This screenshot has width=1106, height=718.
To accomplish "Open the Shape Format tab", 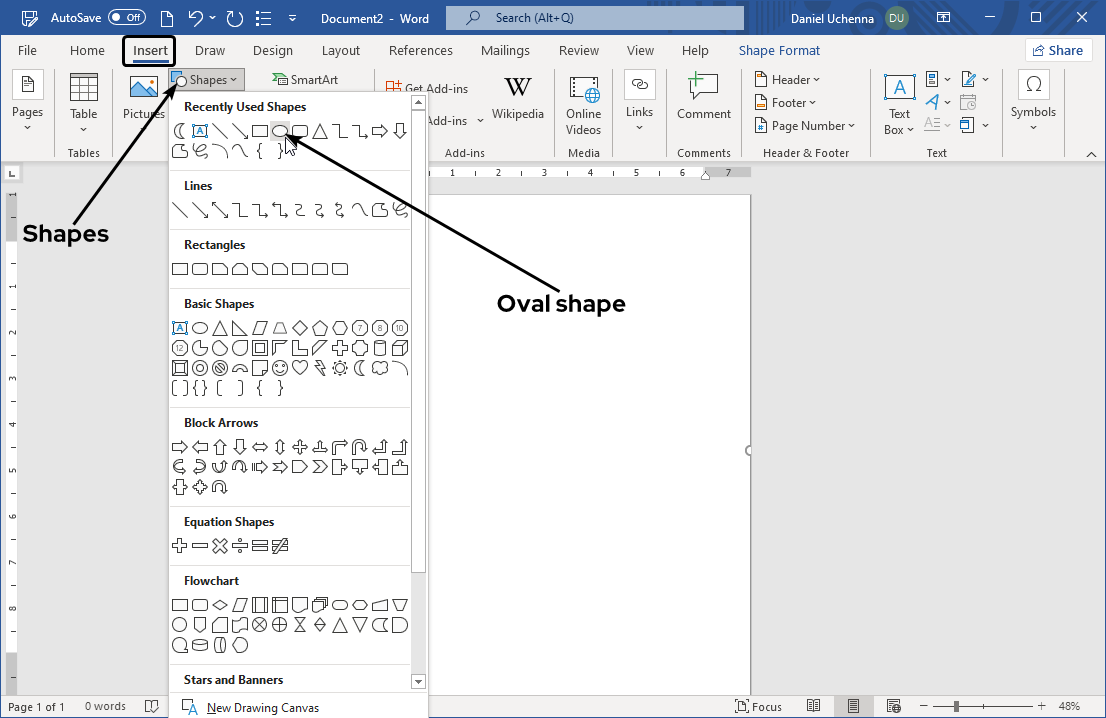I will pos(779,51).
